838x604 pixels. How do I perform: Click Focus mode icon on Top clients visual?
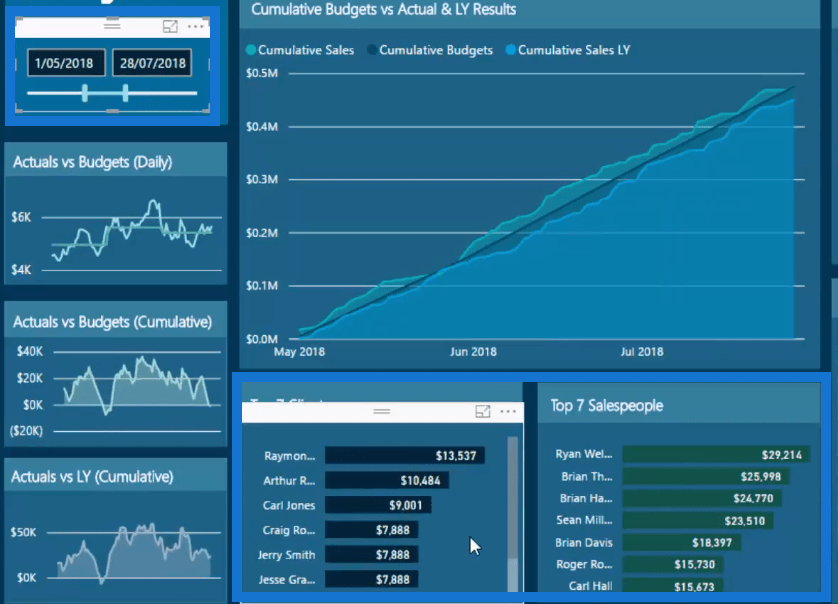pos(483,411)
